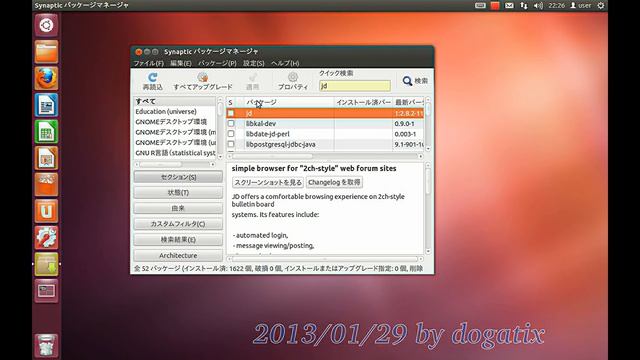Toggle the checkbox for package jd

[x=231, y=113]
